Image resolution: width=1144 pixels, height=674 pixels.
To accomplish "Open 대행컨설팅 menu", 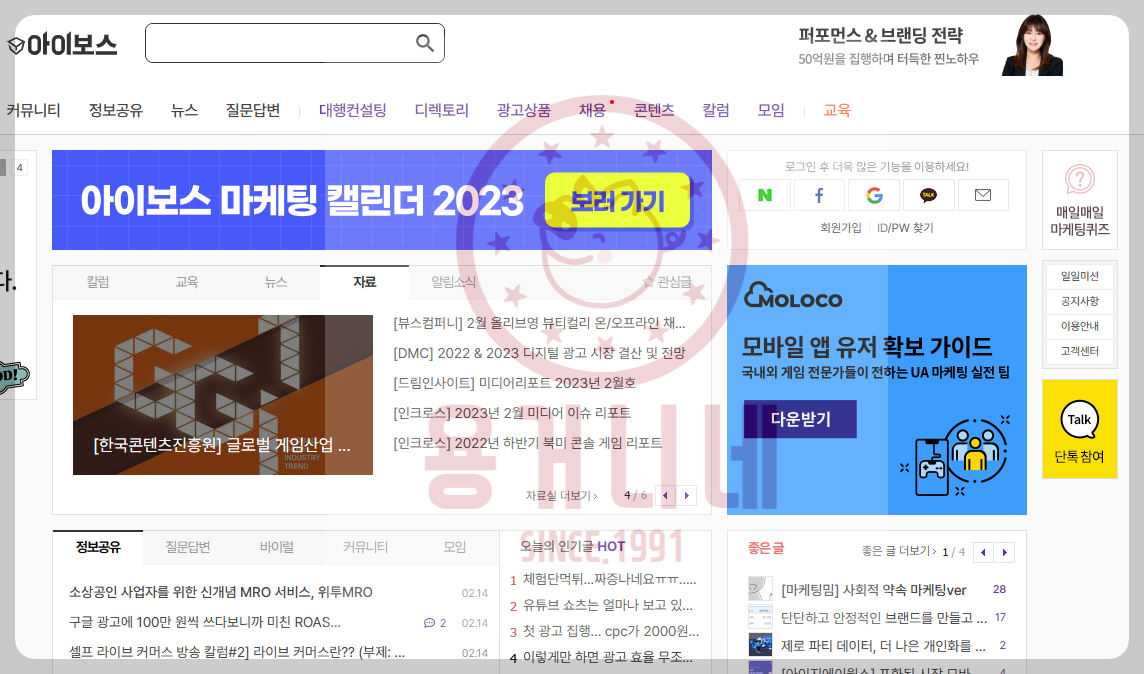I will tap(352, 110).
